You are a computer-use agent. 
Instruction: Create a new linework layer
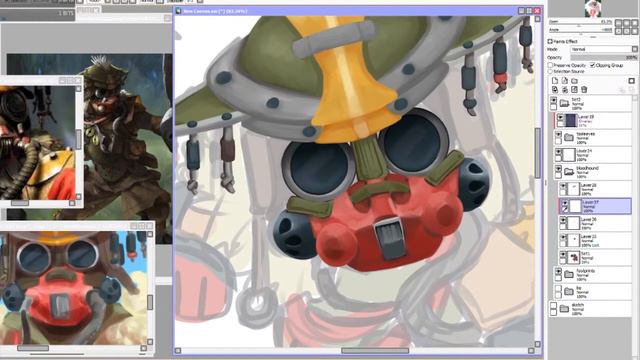click(565, 81)
